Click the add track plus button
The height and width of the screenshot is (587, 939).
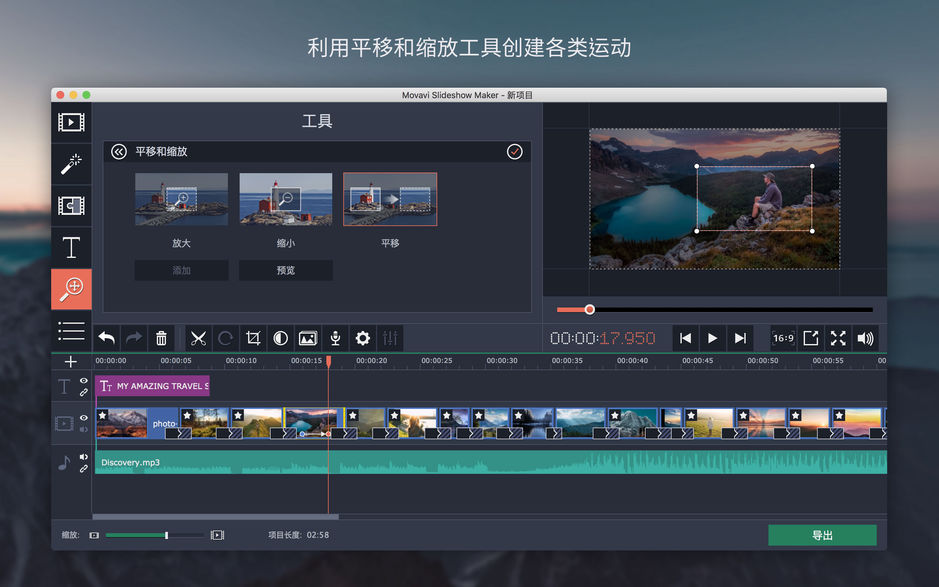(70, 362)
